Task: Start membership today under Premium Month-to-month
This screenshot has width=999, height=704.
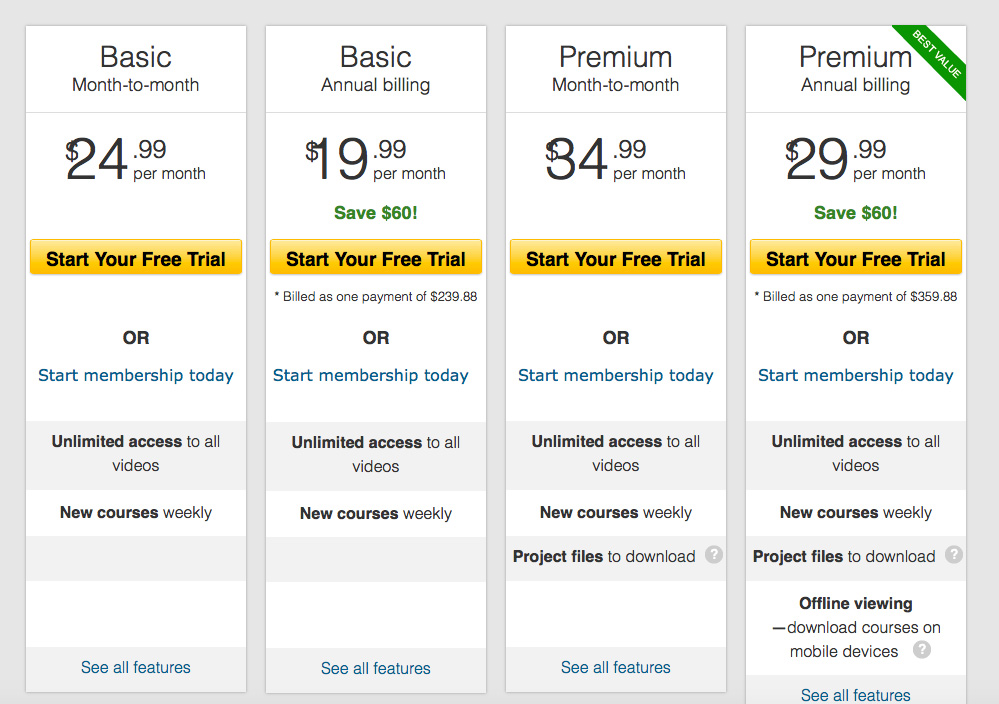Action: click(615, 375)
